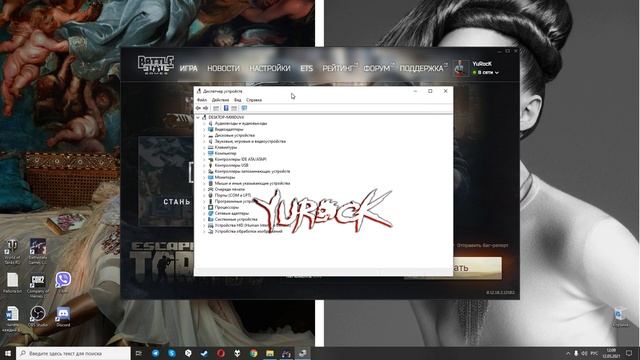
Task: Click the taskbar search input field
Action: coord(73,353)
